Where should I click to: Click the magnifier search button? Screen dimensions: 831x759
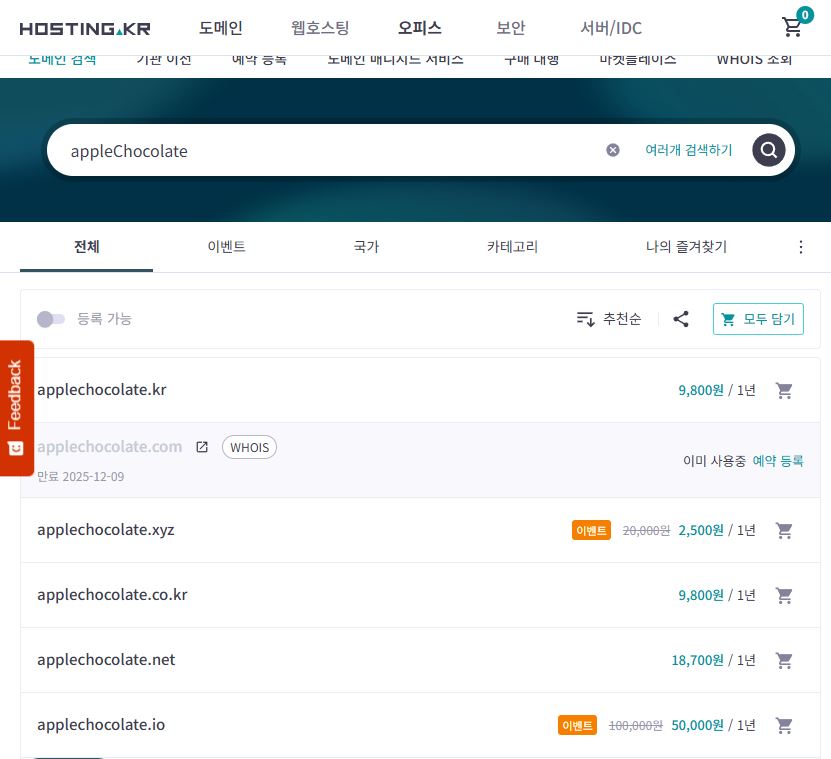click(768, 150)
